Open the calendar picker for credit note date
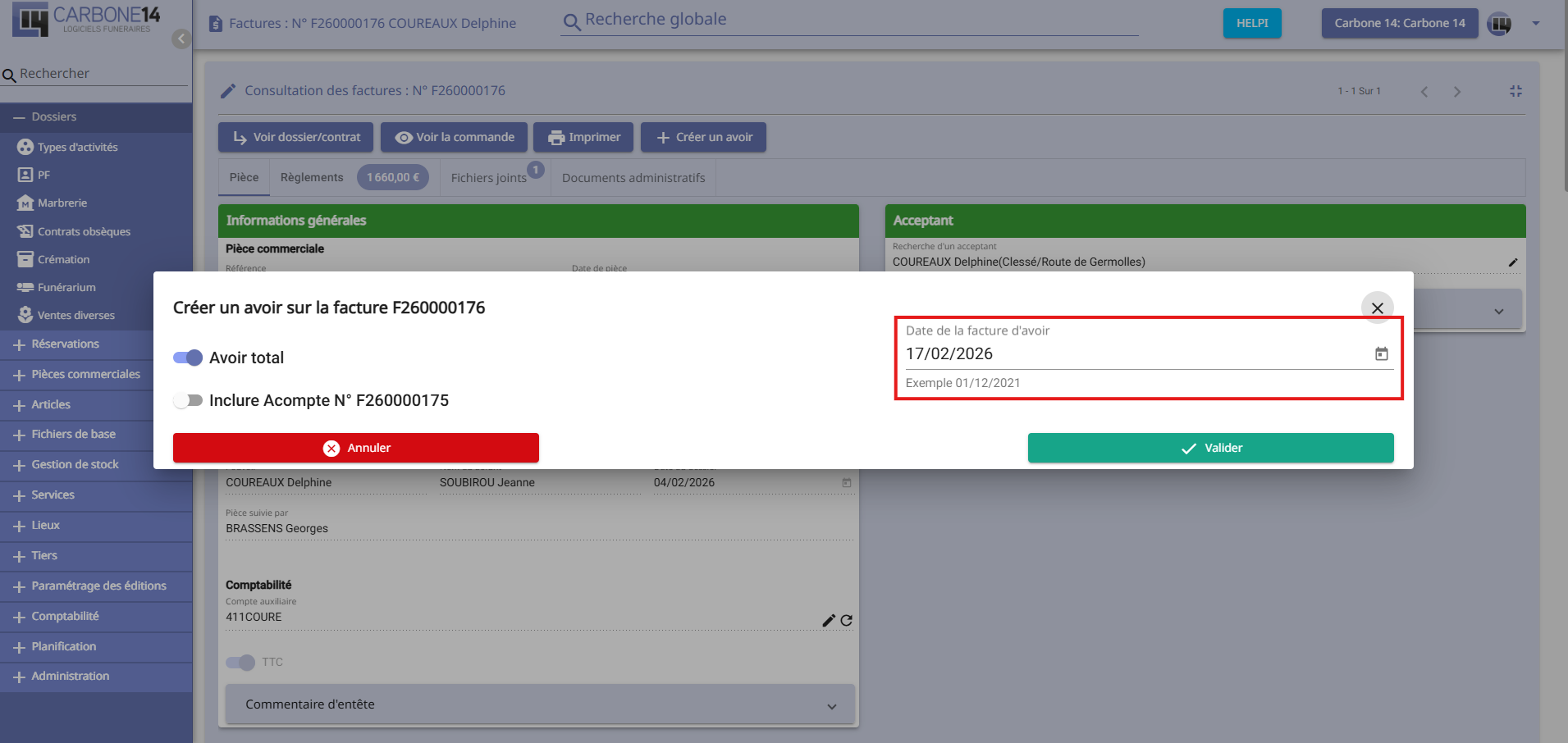 point(1381,353)
